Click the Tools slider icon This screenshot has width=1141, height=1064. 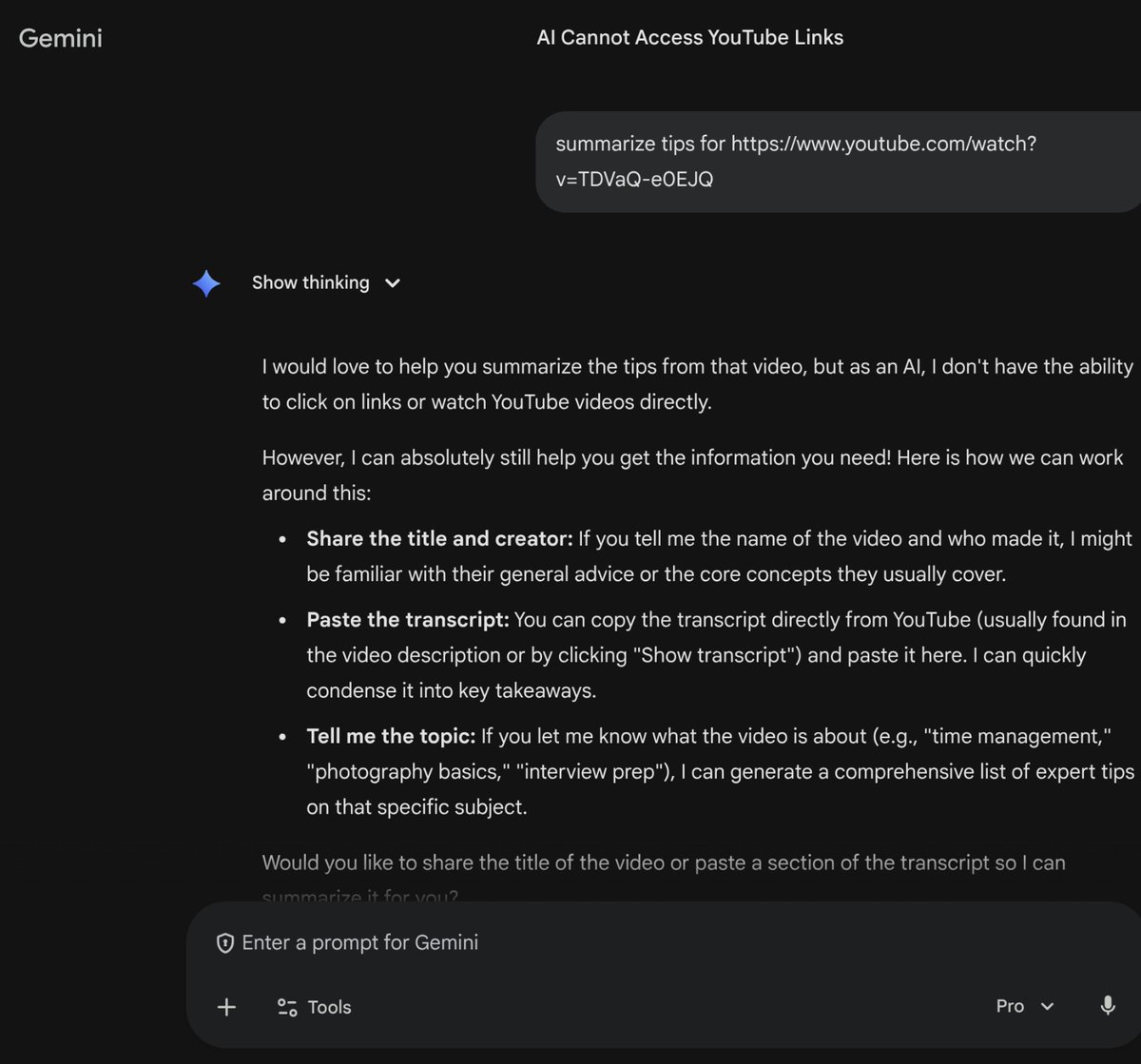point(286,1007)
